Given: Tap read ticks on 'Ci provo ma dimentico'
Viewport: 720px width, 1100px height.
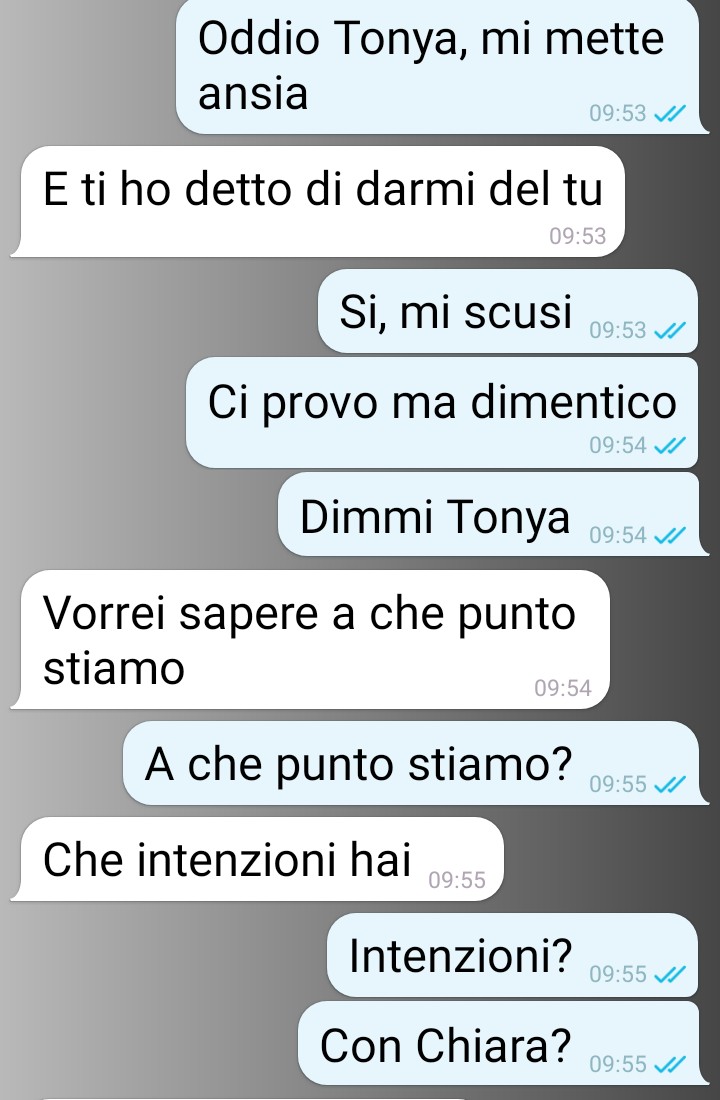Looking at the screenshot, I should pyautogui.click(x=669, y=445).
